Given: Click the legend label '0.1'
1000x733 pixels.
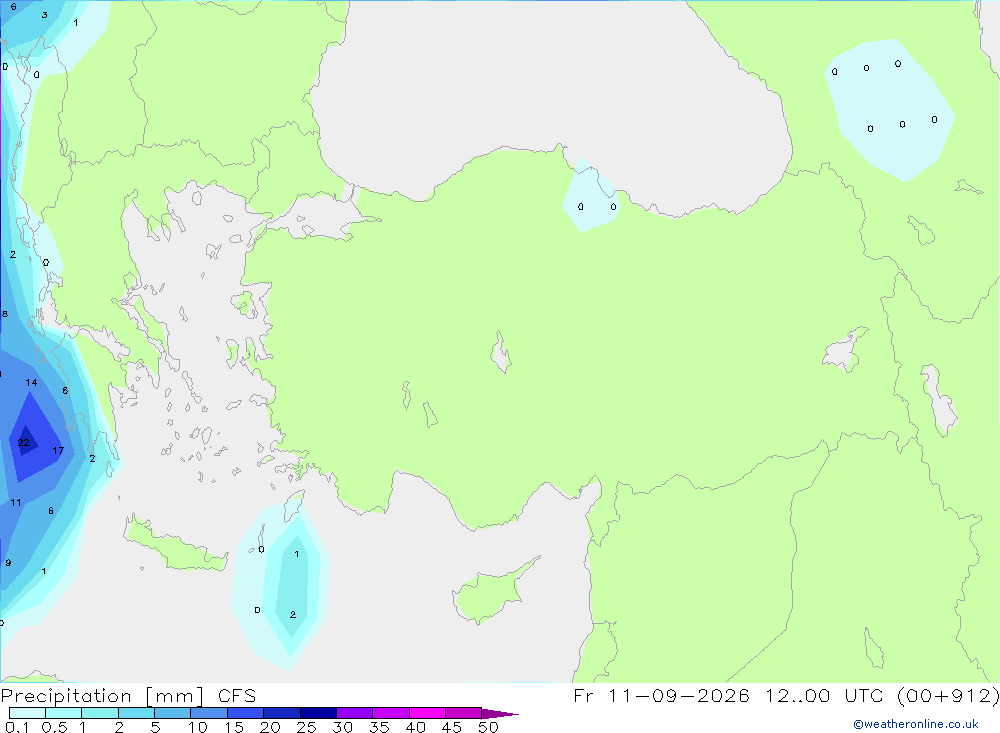Looking at the screenshot, I should click(17, 727).
